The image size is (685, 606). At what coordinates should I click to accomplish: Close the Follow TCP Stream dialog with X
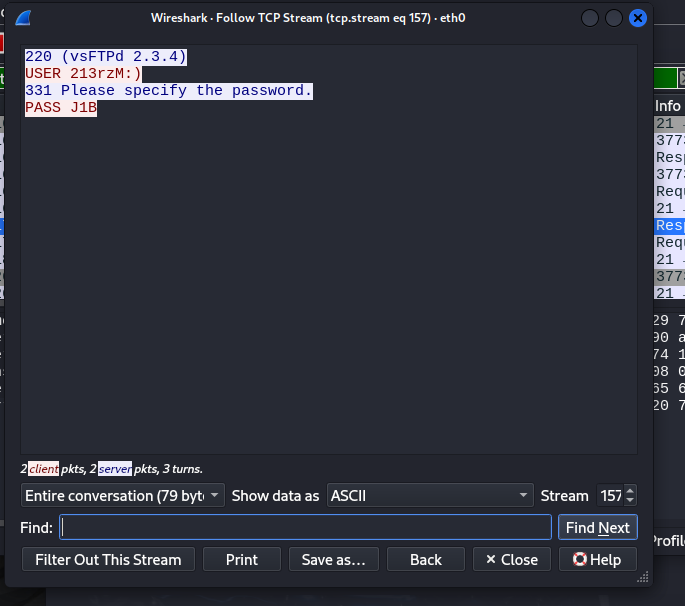(x=637, y=18)
